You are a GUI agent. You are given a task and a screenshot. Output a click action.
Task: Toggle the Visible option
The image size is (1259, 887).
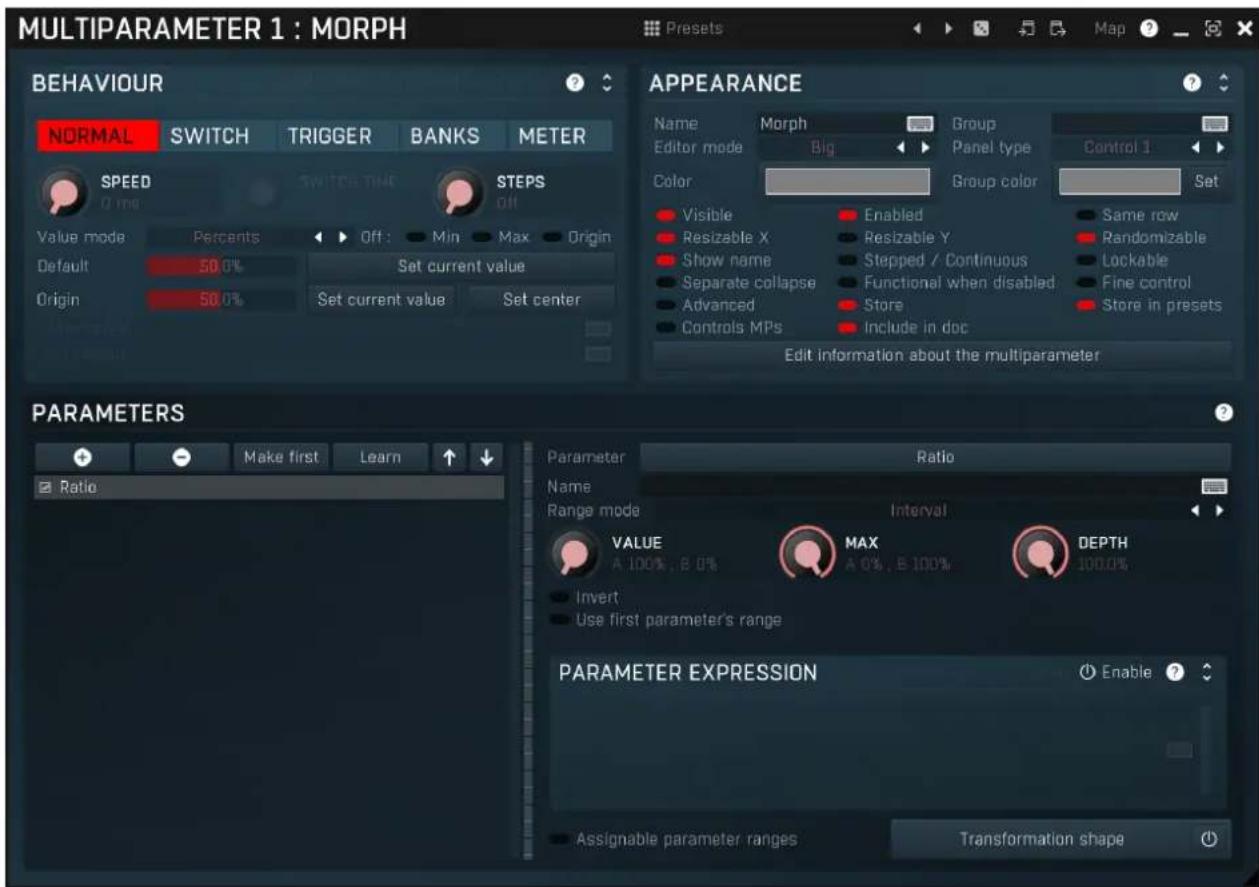point(694,215)
